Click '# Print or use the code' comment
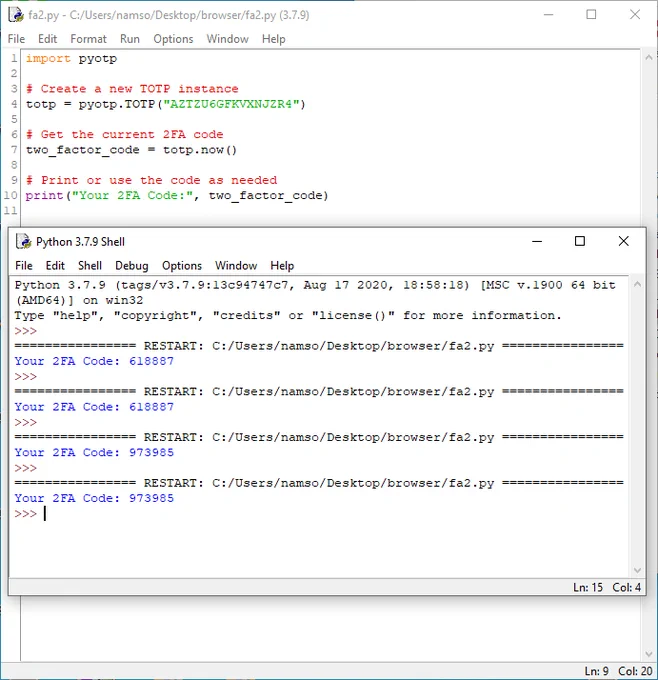658x680 pixels. tap(151, 180)
